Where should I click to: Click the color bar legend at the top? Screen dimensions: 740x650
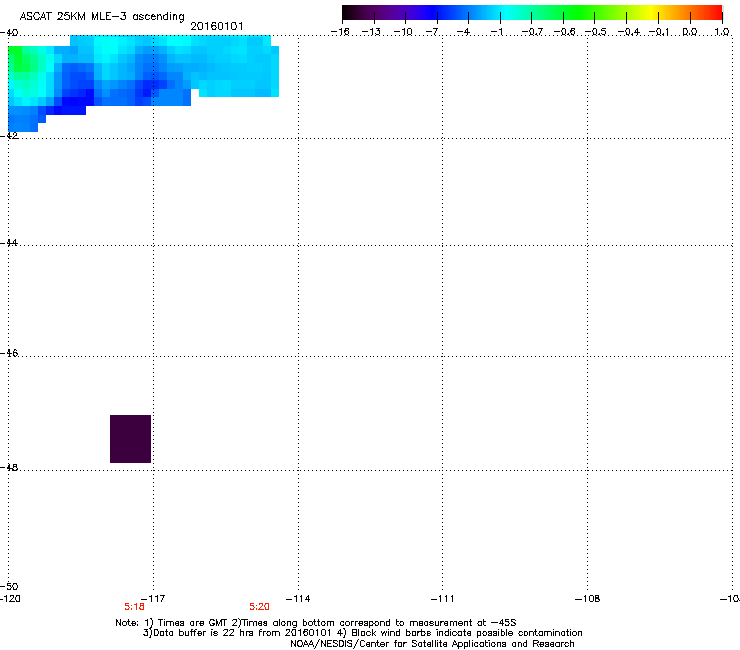click(532, 13)
